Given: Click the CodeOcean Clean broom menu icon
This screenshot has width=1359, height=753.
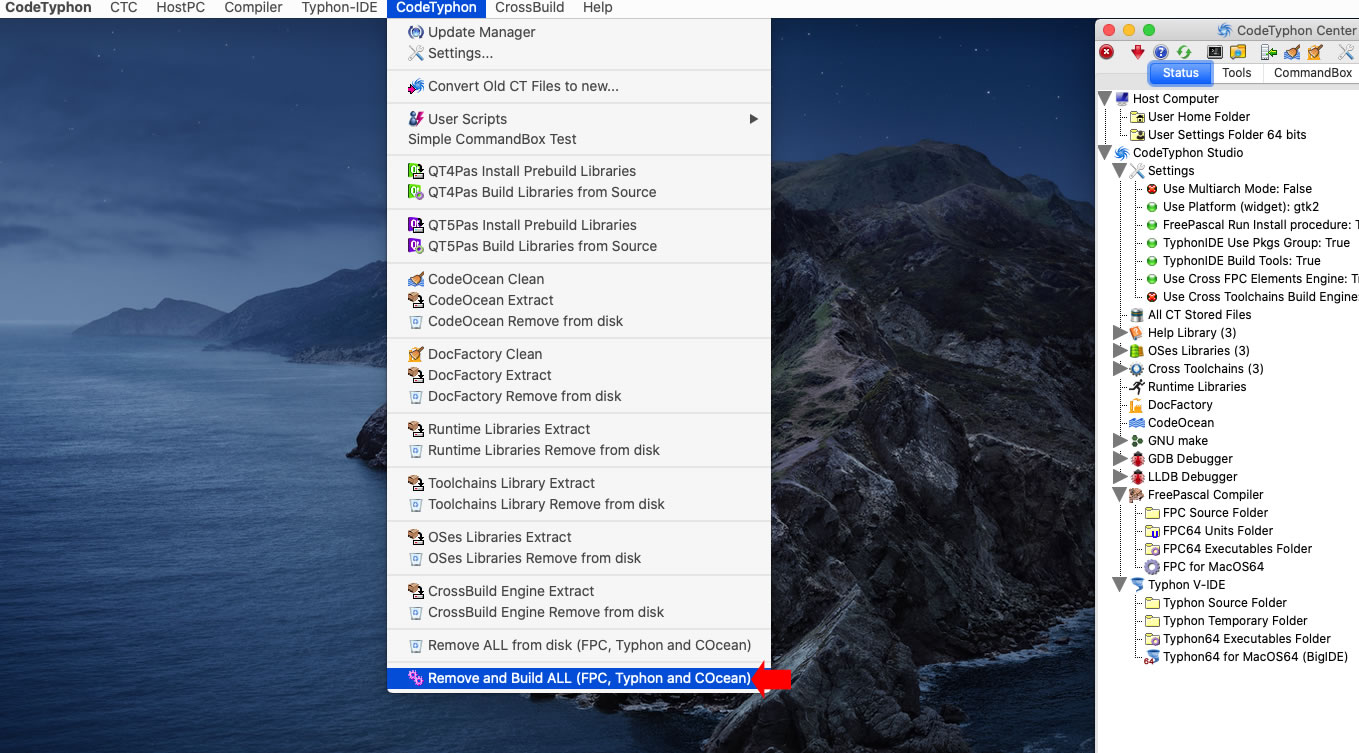Looking at the screenshot, I should [416, 279].
